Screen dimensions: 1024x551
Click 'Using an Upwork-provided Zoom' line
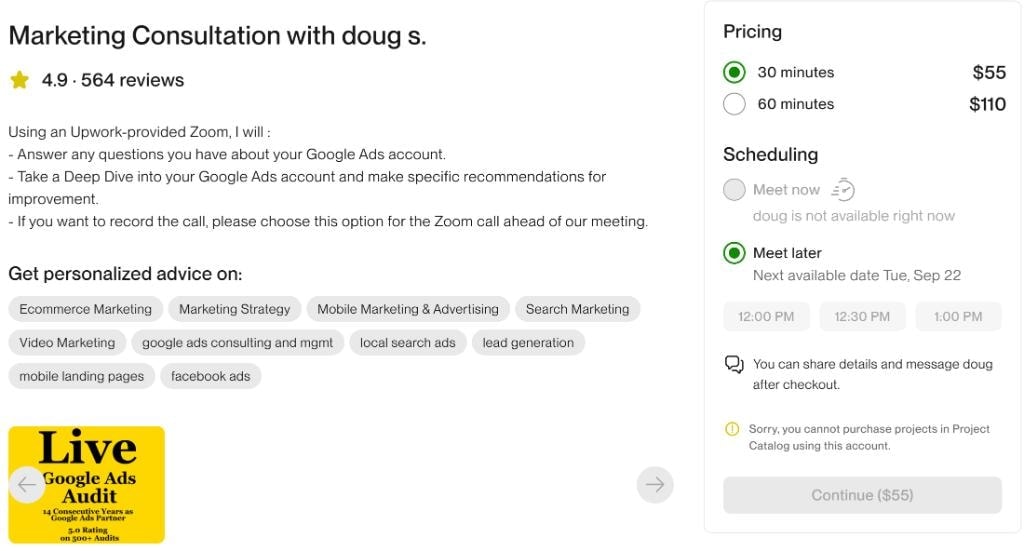(139, 132)
